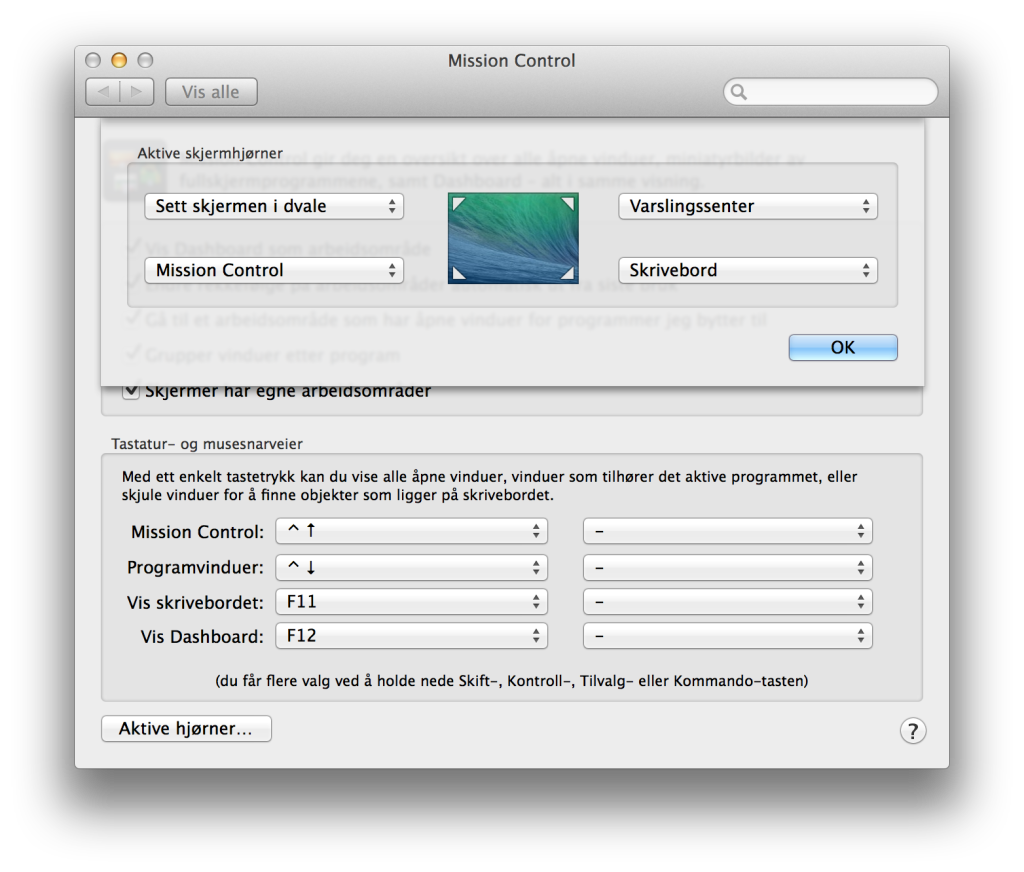The image size is (1024, 872).
Task: Open Programvinduer mouse shortcut dropdown
Action: tap(728, 568)
